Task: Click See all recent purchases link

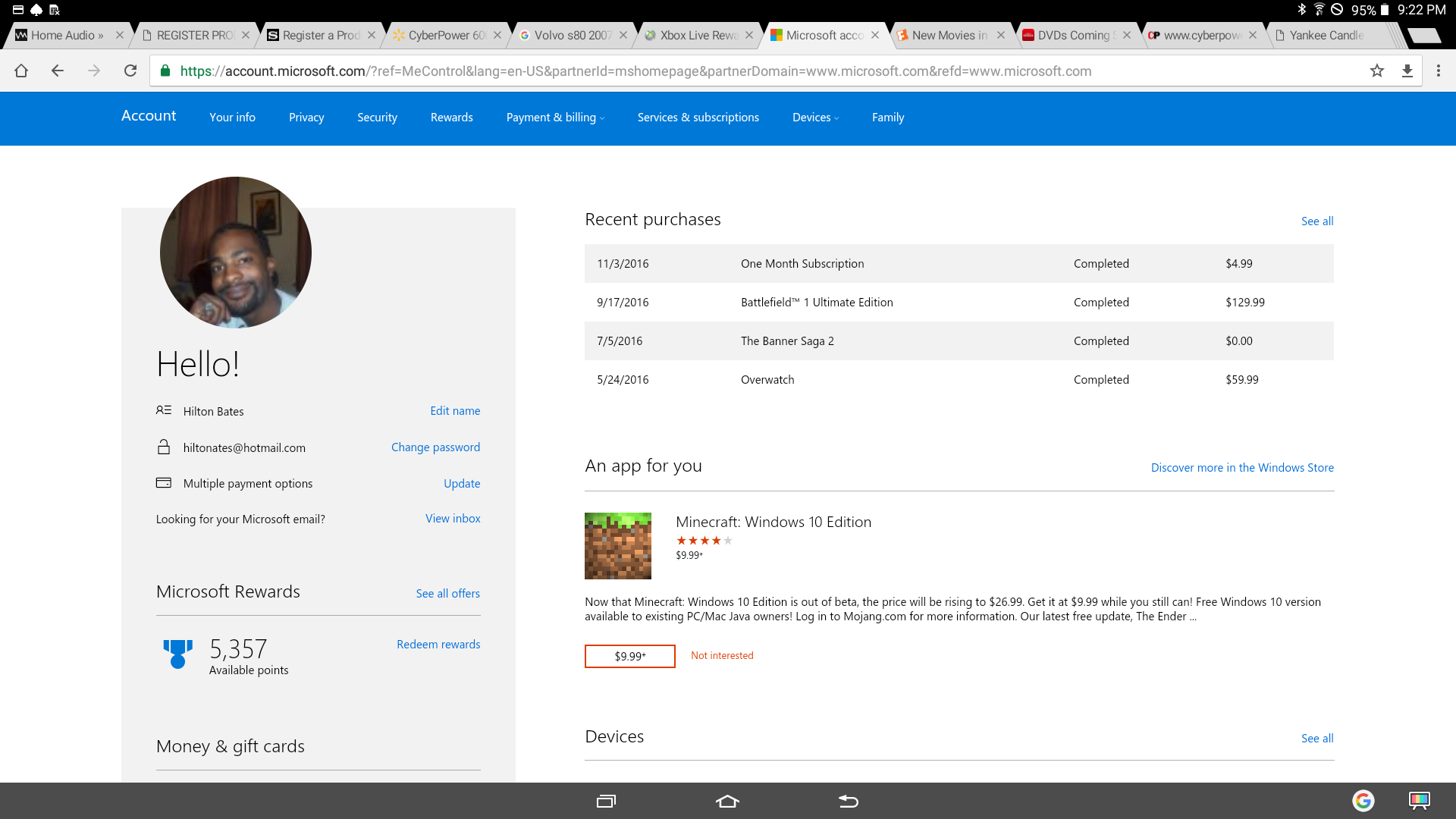Action: click(1316, 221)
